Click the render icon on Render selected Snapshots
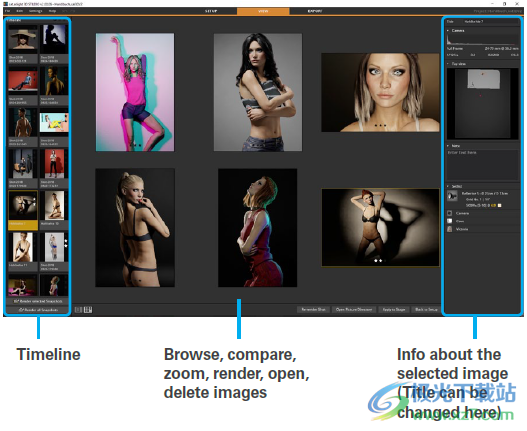527x431 pixels. (x=16, y=301)
